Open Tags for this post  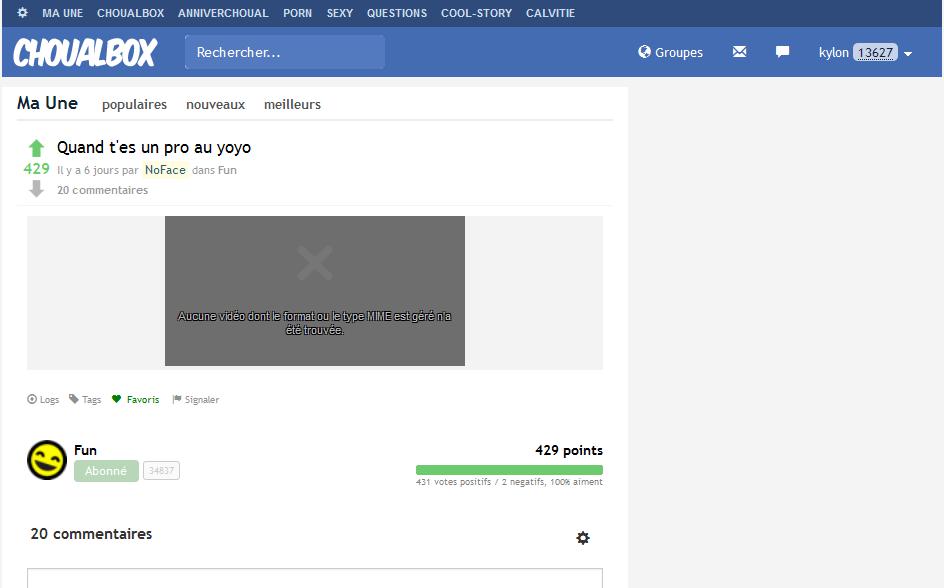pos(85,399)
